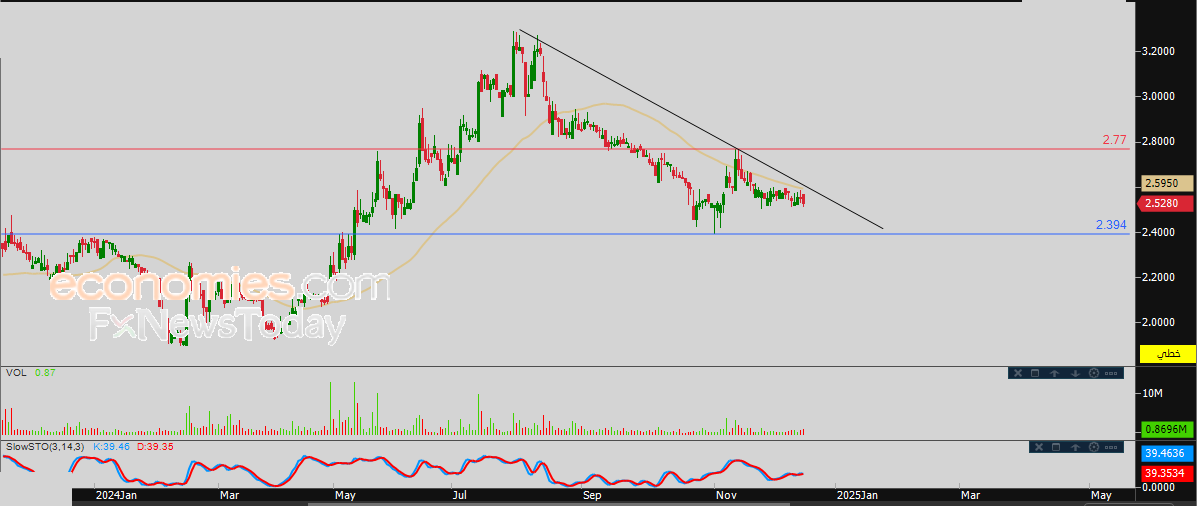
Task: Click the 2.0000 price axis label
Action: 1158,322
